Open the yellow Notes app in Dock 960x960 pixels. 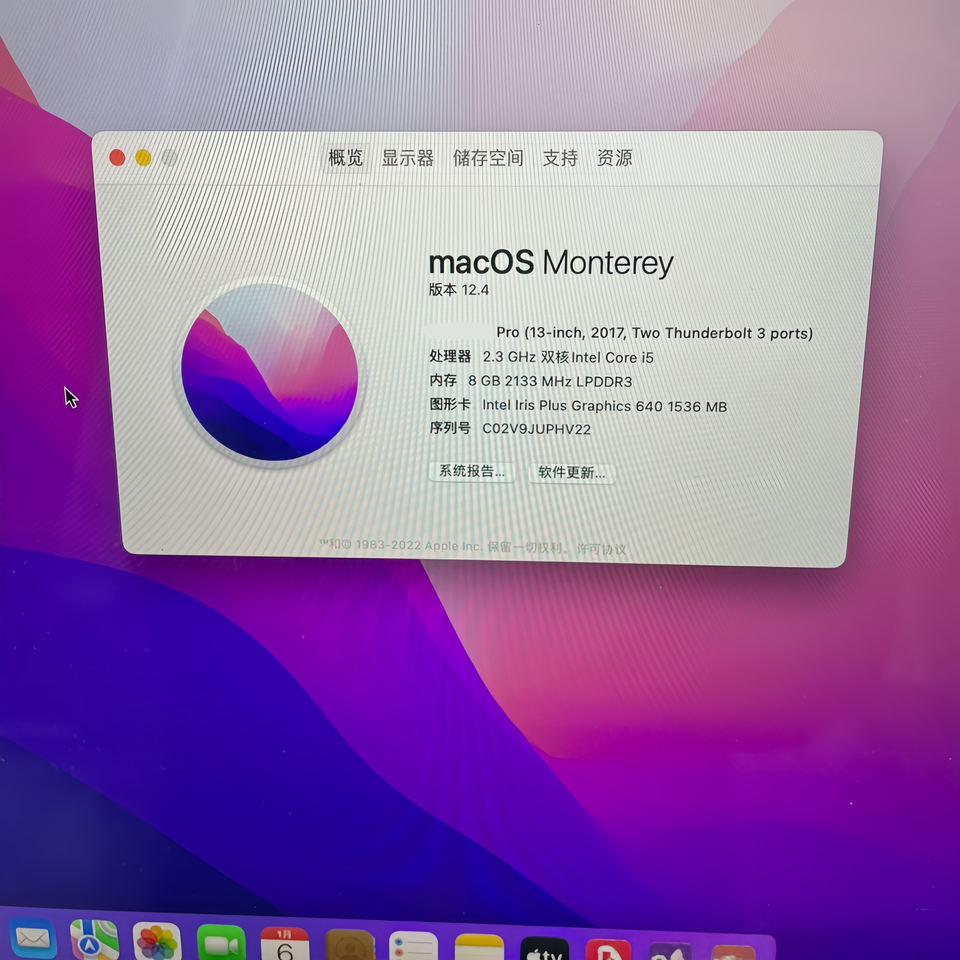[479, 948]
